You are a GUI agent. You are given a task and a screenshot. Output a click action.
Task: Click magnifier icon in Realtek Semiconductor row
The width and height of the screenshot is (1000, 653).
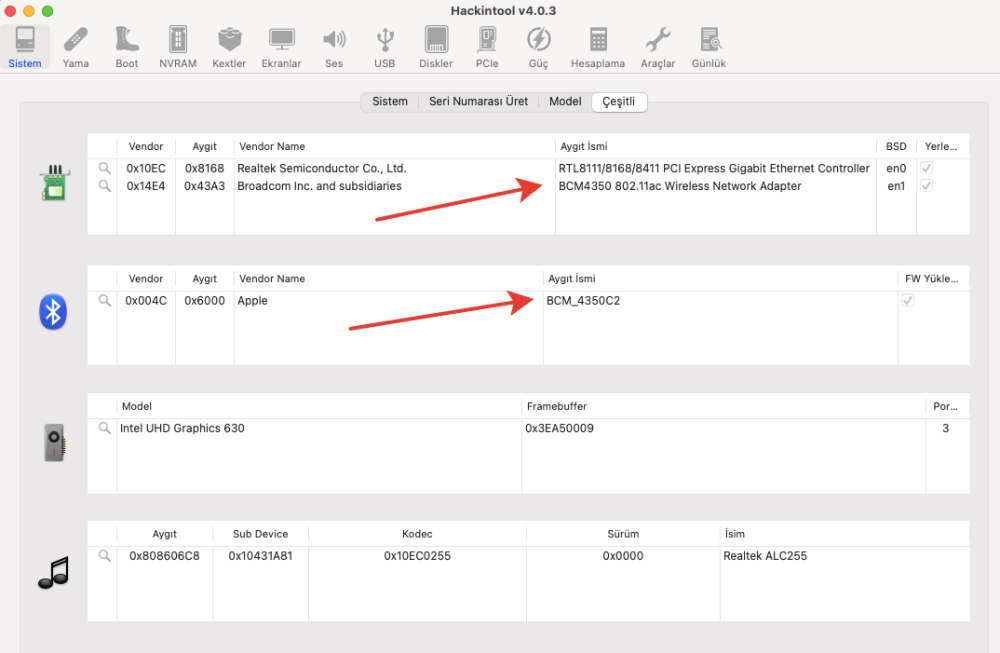[x=105, y=168]
